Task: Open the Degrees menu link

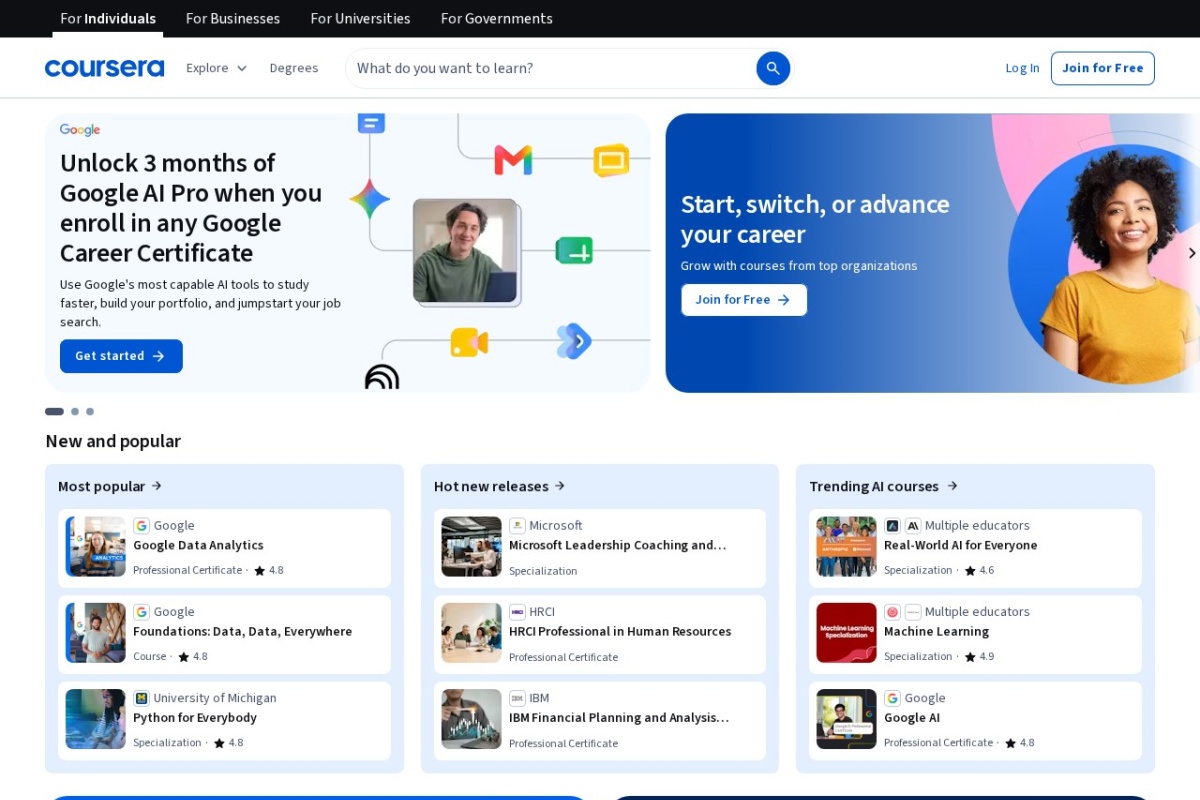Action: 294,68
